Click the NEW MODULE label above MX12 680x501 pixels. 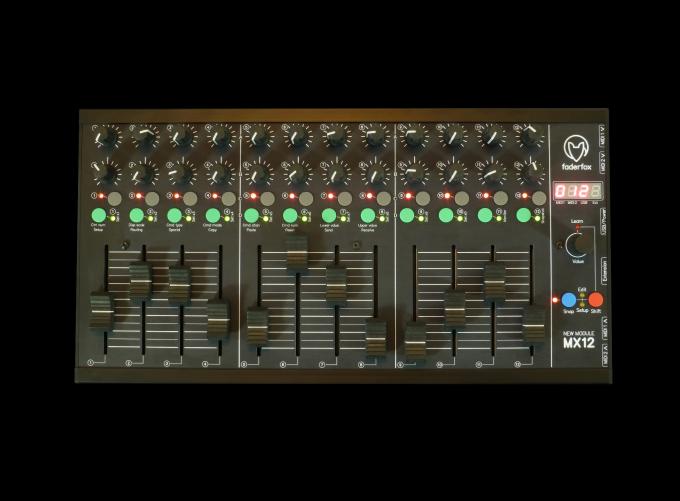pos(579,334)
